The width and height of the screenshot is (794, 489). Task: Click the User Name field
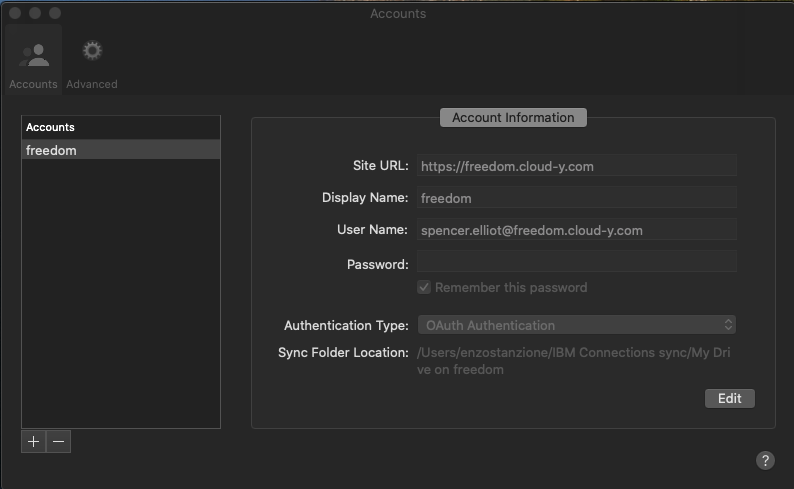[x=577, y=230]
